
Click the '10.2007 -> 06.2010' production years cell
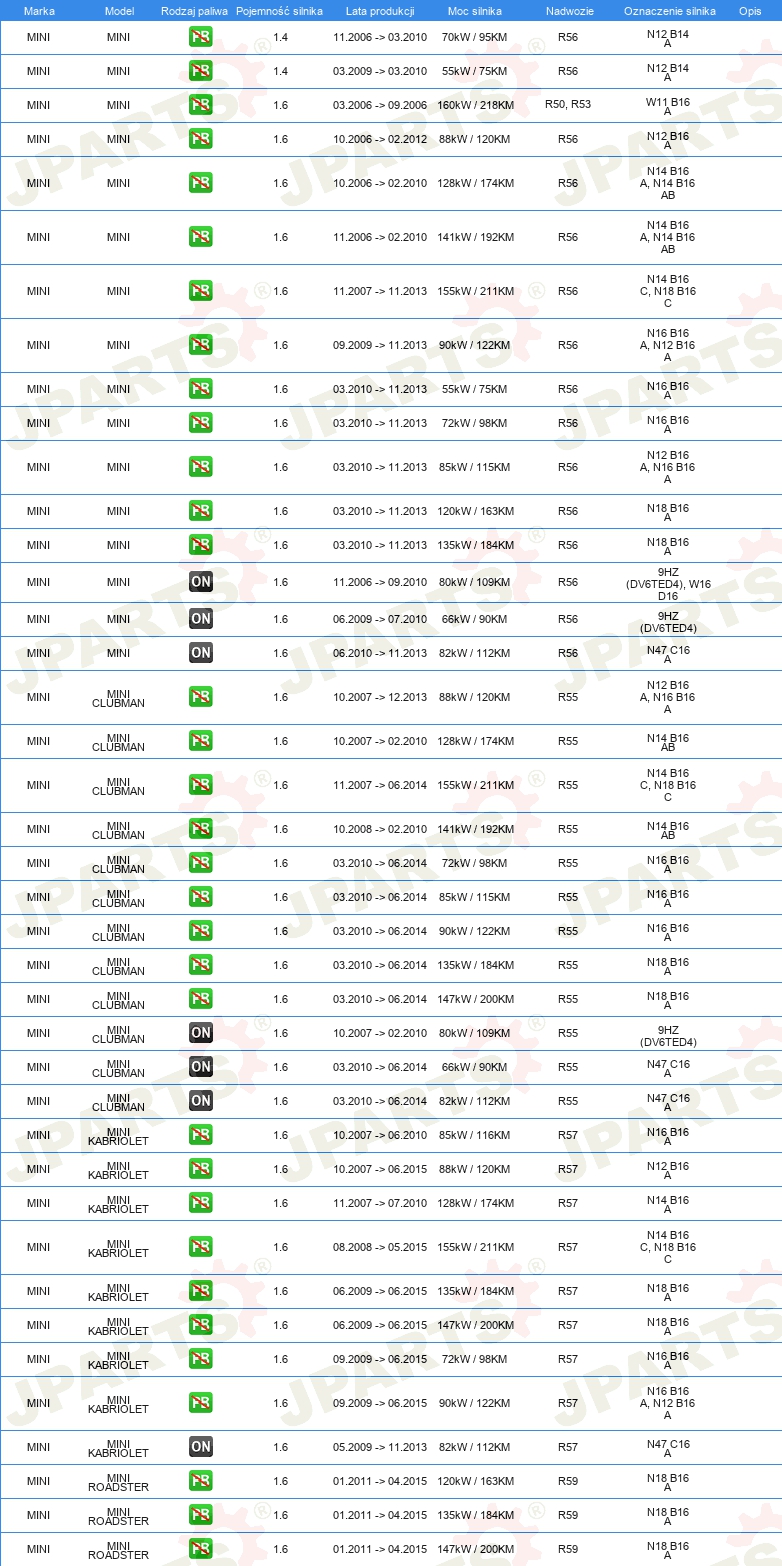tap(380, 1135)
